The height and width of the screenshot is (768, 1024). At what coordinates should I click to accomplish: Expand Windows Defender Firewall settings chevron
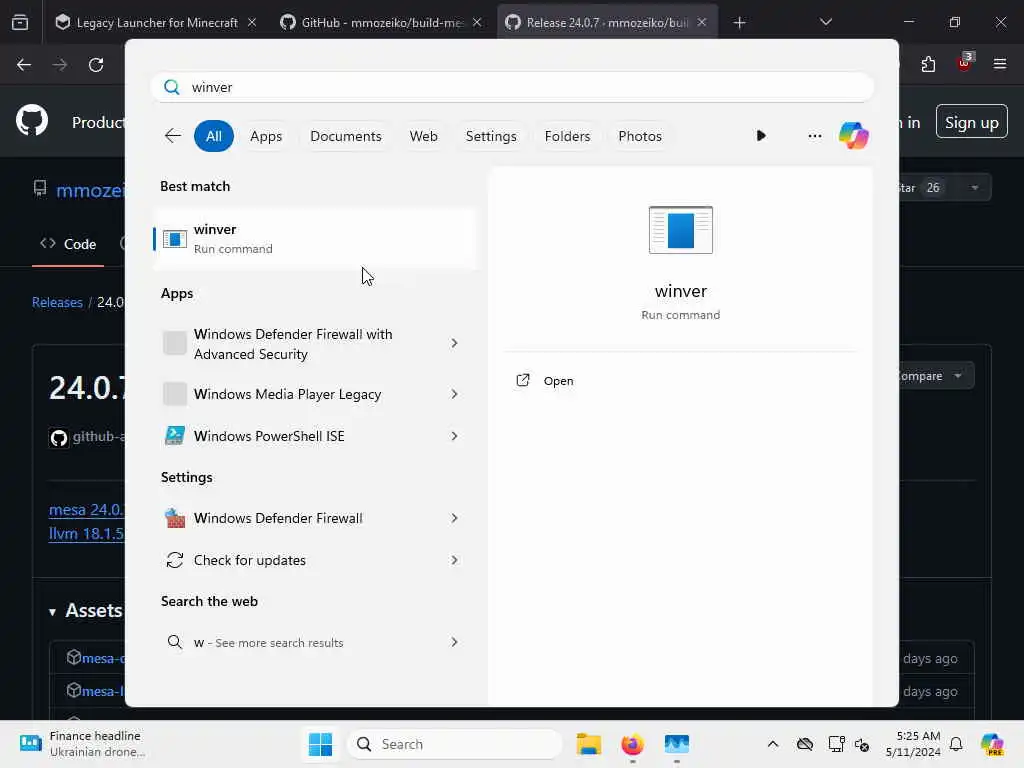pos(455,518)
